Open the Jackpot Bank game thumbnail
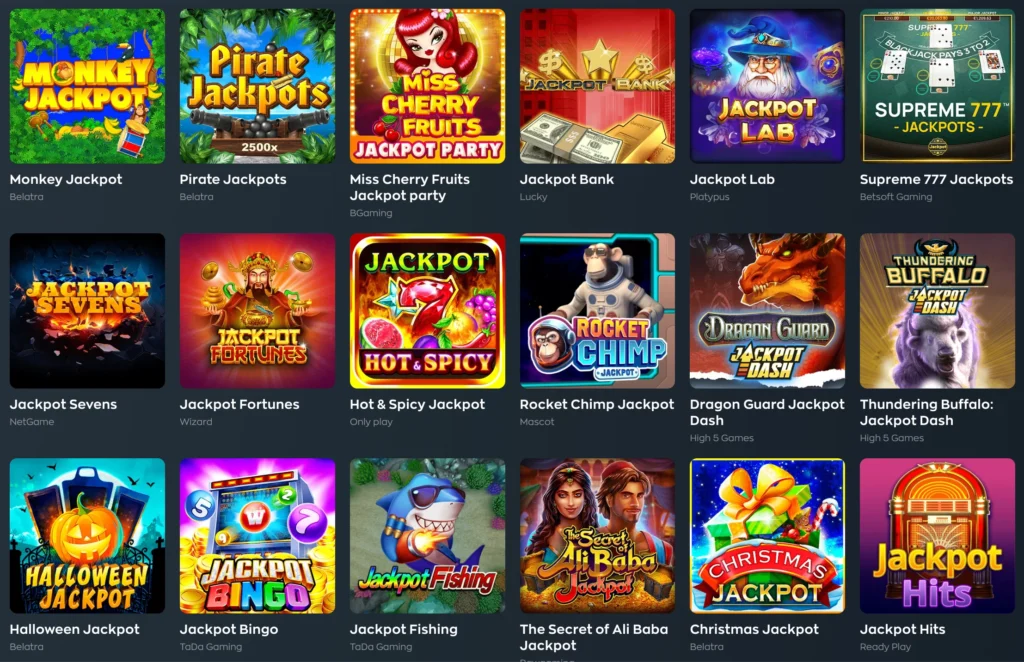The image size is (1024, 662). coord(598,86)
